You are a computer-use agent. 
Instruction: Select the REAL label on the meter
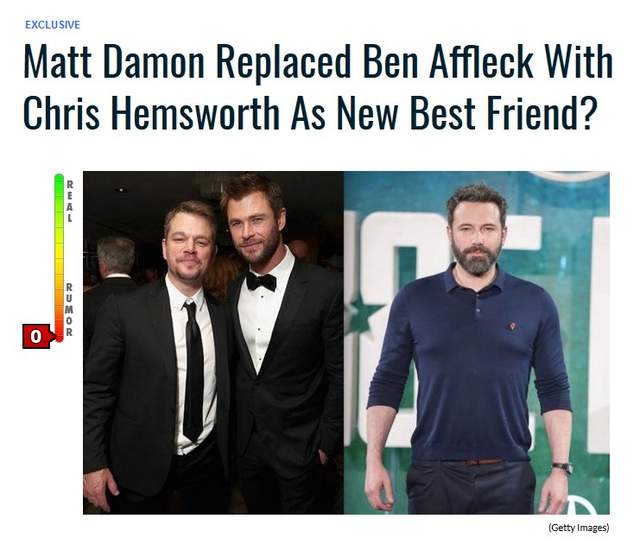tap(70, 201)
